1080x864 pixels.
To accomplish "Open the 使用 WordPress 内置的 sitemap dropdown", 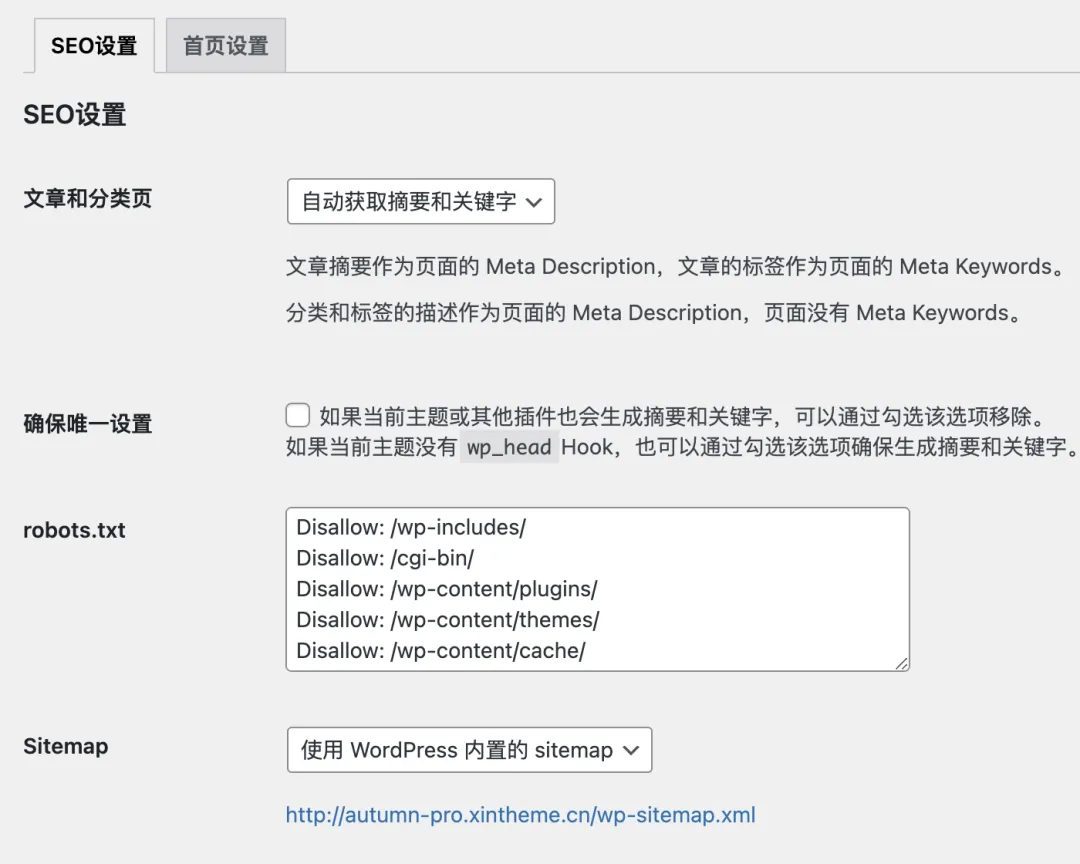I will [470, 750].
